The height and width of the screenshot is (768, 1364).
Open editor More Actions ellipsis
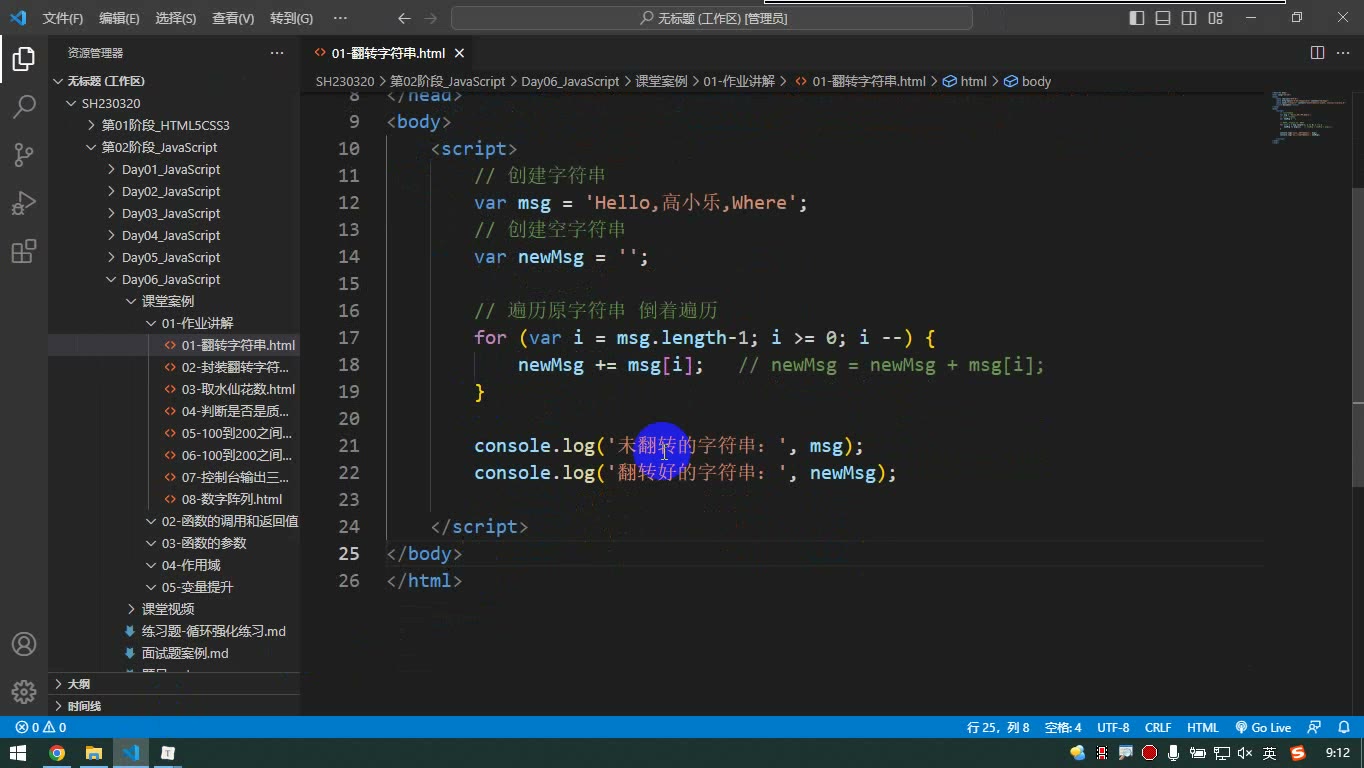[x=1344, y=52]
